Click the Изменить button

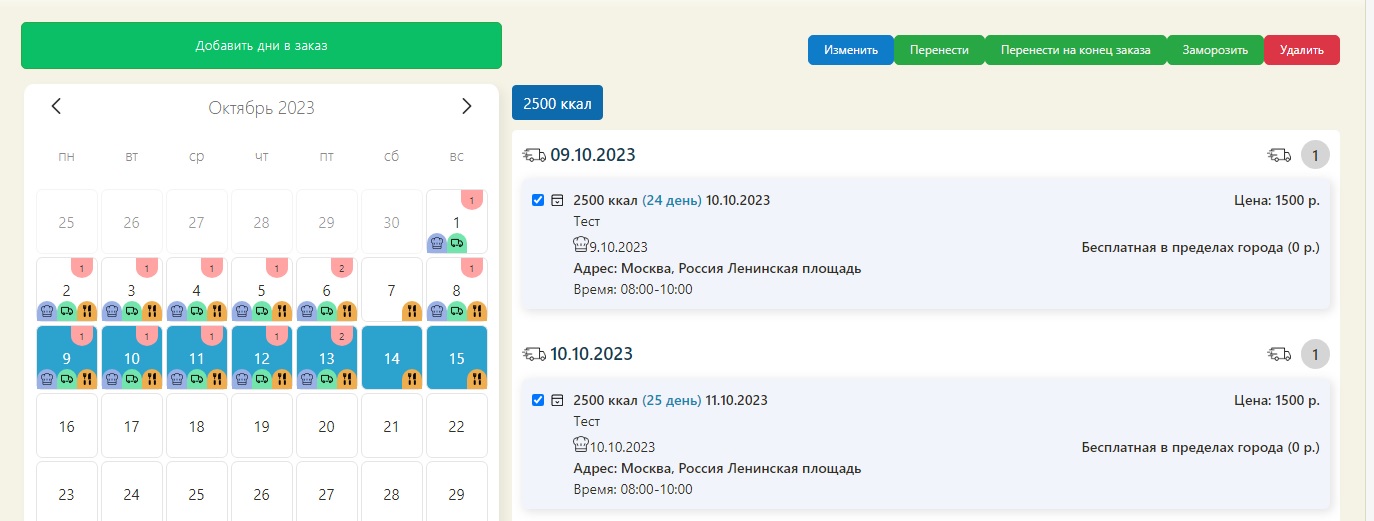click(850, 50)
